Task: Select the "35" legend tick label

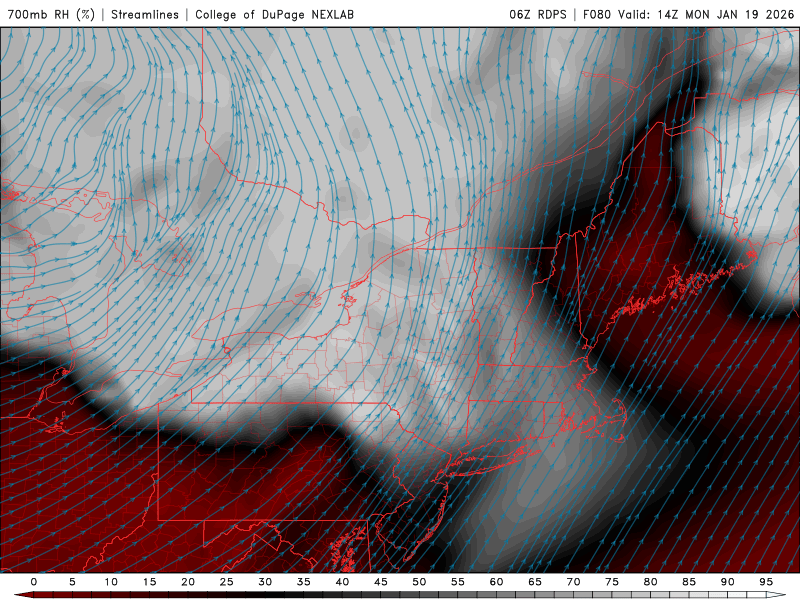Action: point(304,582)
